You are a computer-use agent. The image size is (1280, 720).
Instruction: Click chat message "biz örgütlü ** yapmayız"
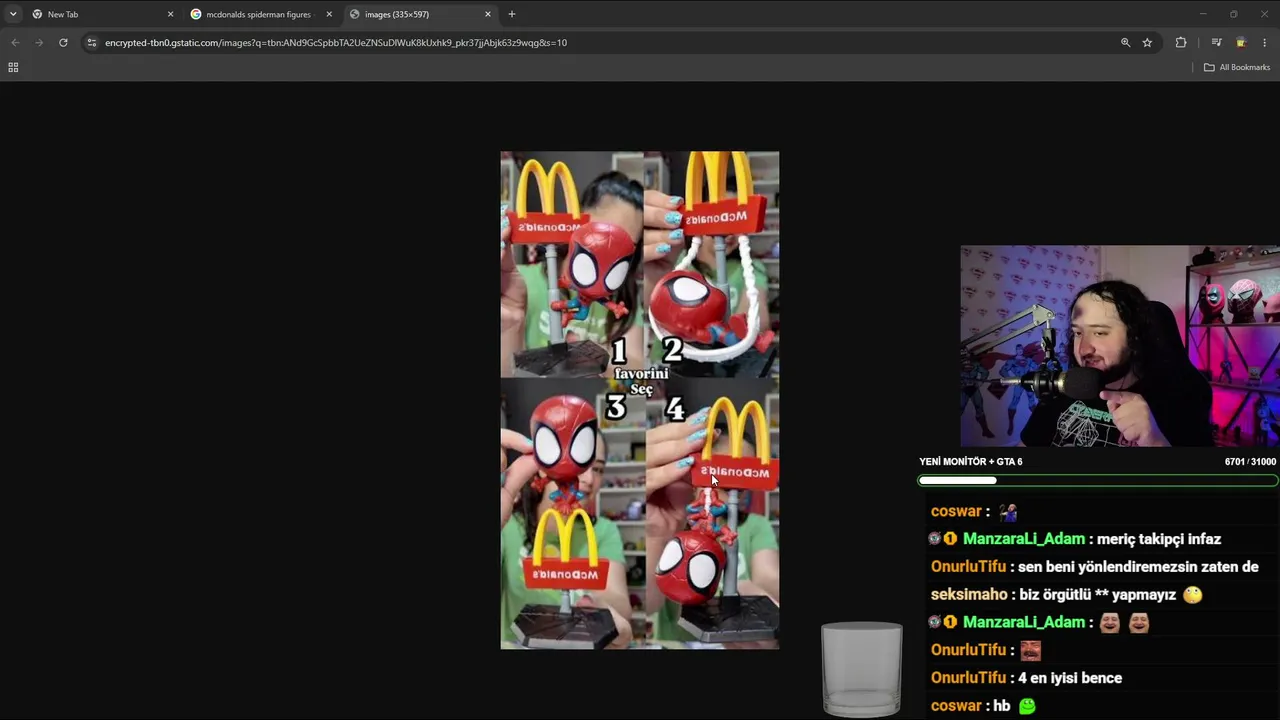coord(1098,595)
